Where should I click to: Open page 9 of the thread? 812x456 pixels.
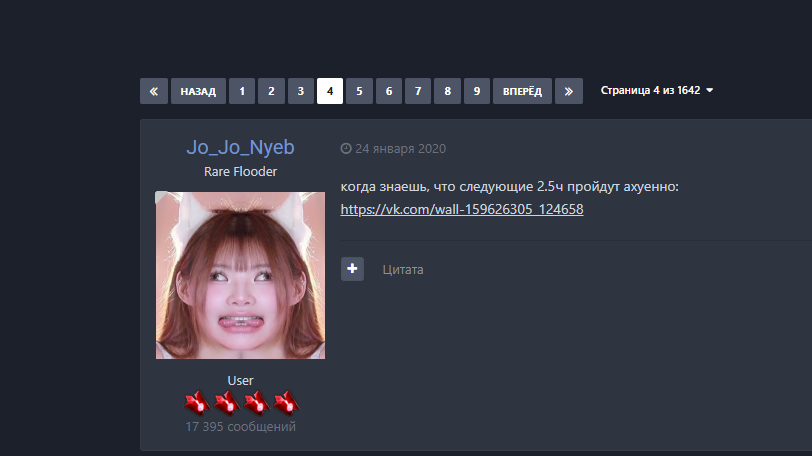click(x=477, y=91)
